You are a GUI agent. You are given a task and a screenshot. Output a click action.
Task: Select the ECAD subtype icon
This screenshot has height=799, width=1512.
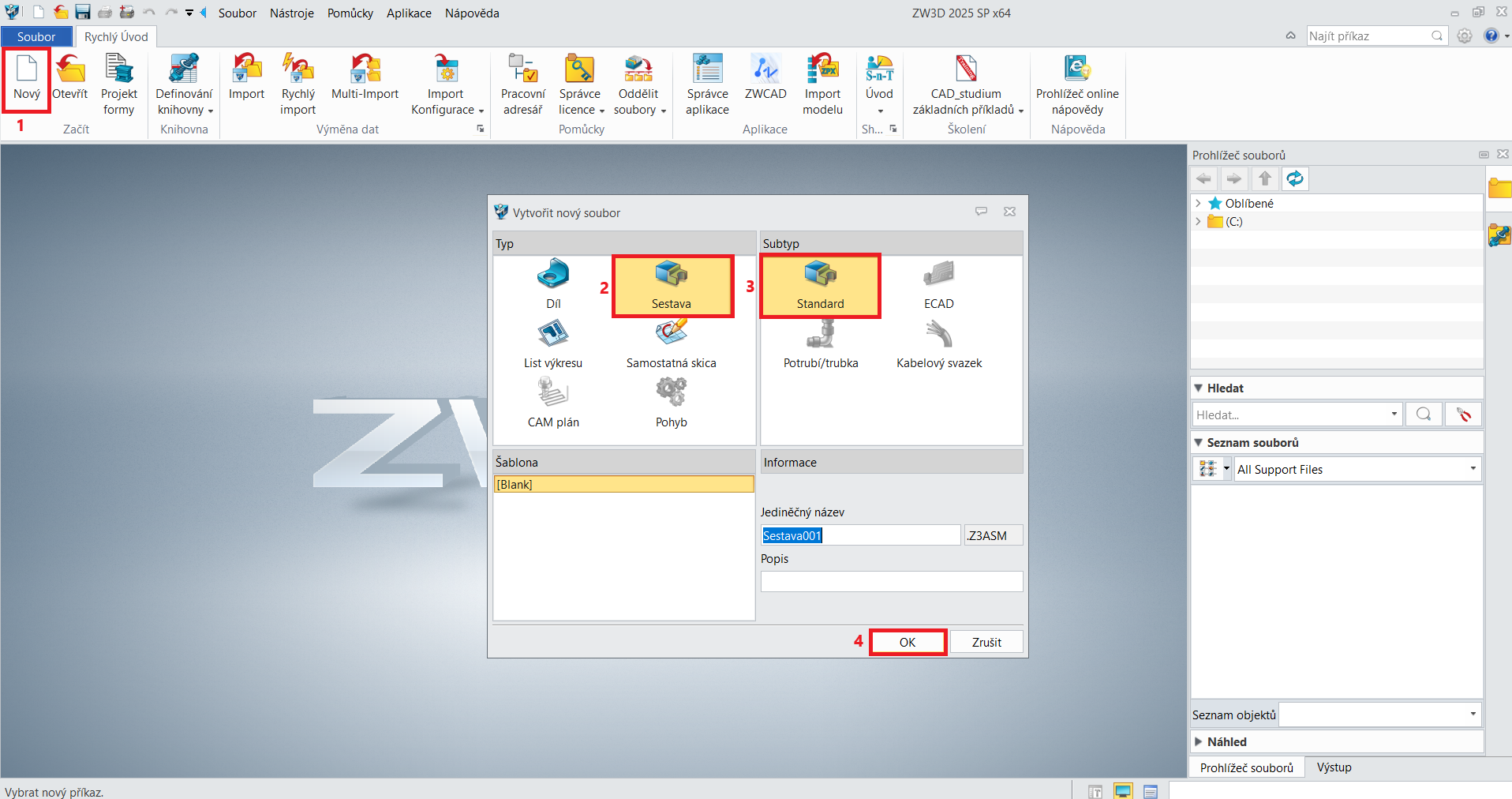(938, 284)
